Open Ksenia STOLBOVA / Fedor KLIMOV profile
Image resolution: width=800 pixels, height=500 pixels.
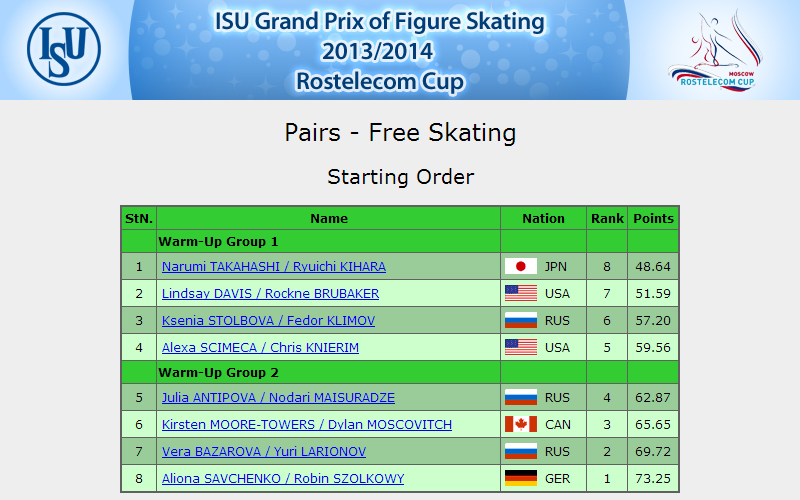tap(268, 321)
